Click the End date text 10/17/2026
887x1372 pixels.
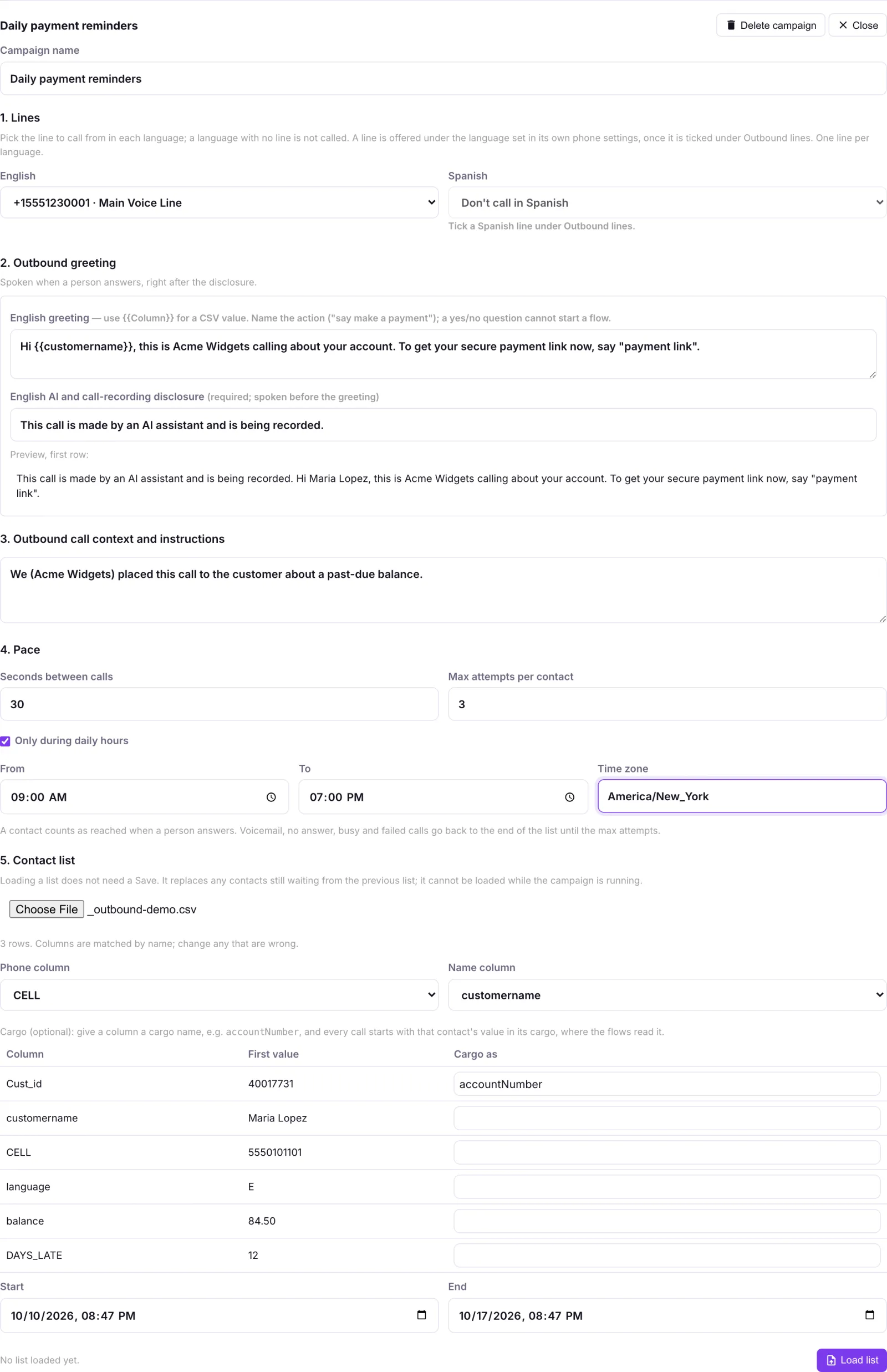click(x=491, y=1315)
